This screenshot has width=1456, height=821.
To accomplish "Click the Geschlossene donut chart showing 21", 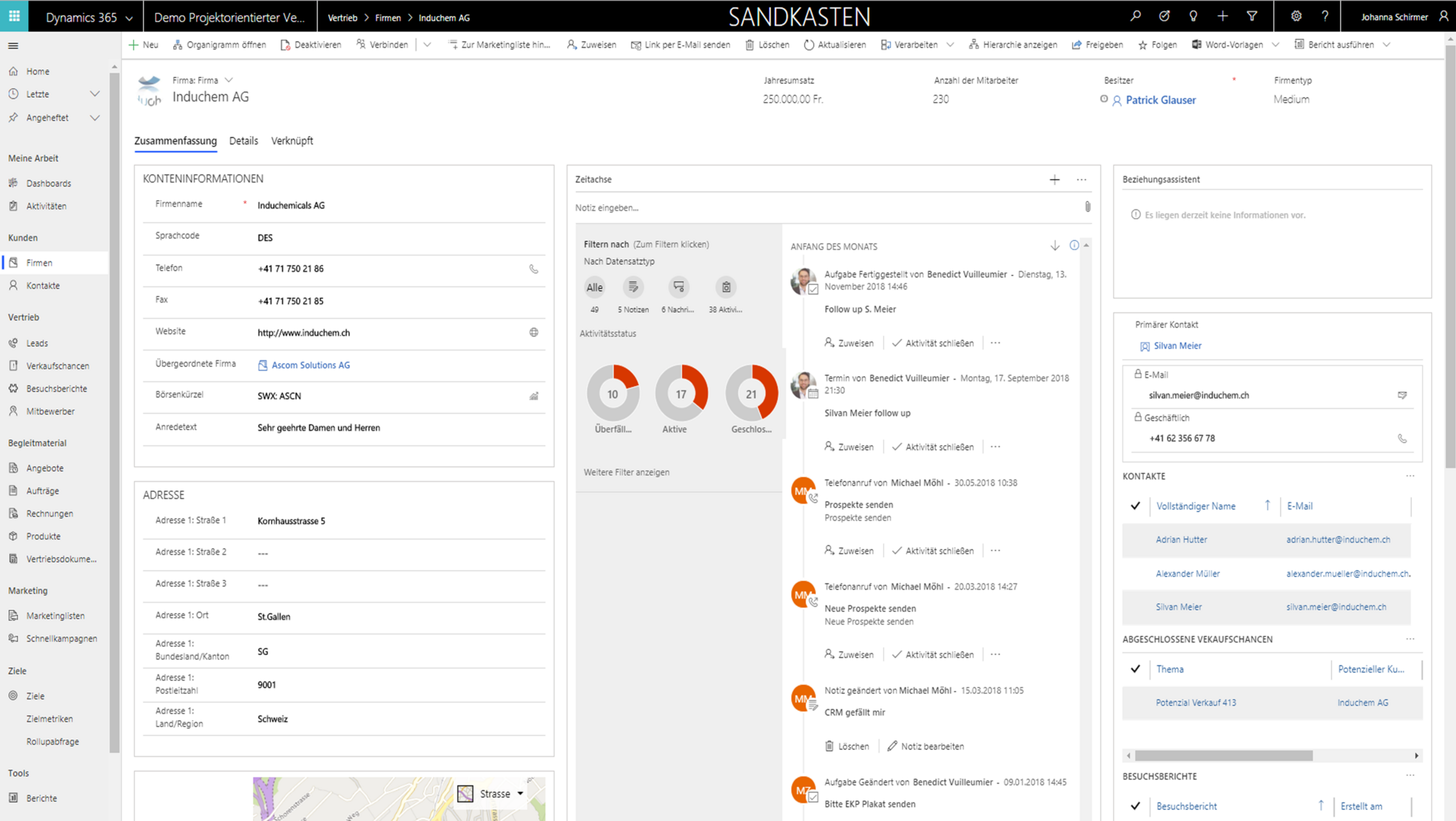I will click(x=751, y=394).
